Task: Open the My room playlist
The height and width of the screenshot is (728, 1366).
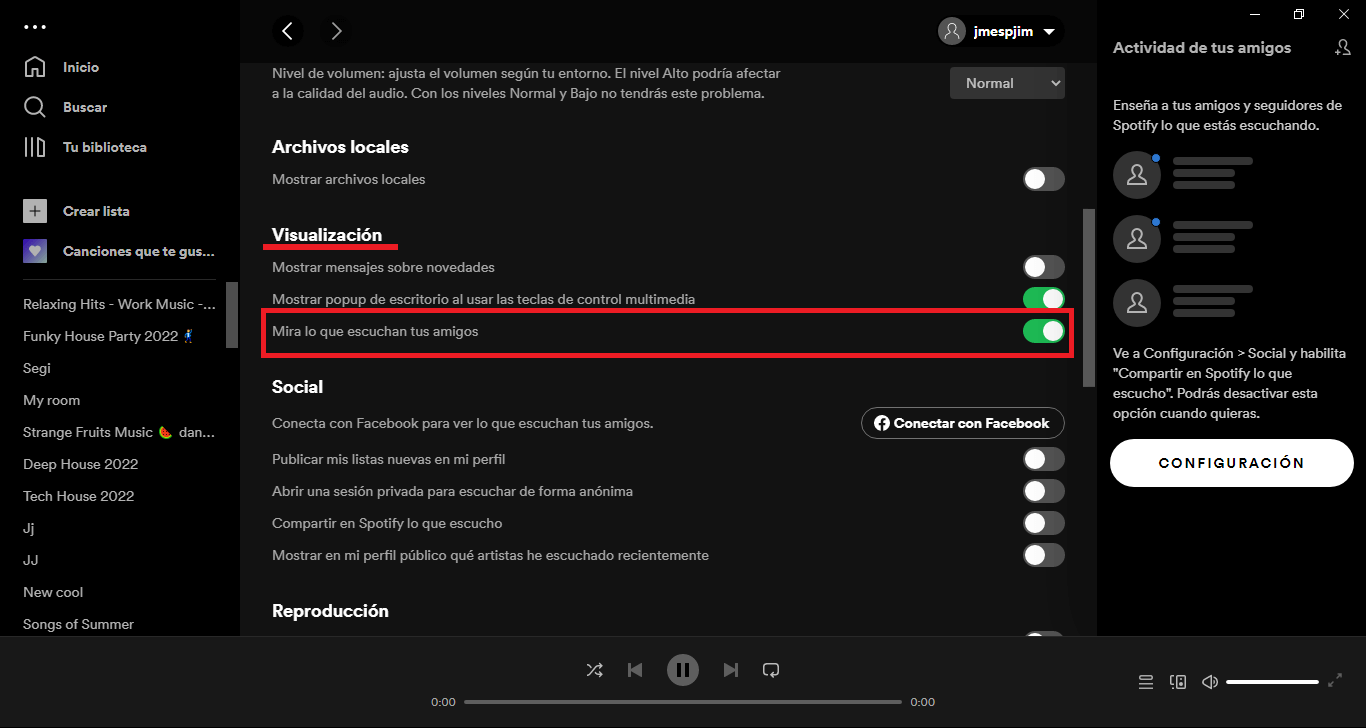Action: click(x=52, y=400)
